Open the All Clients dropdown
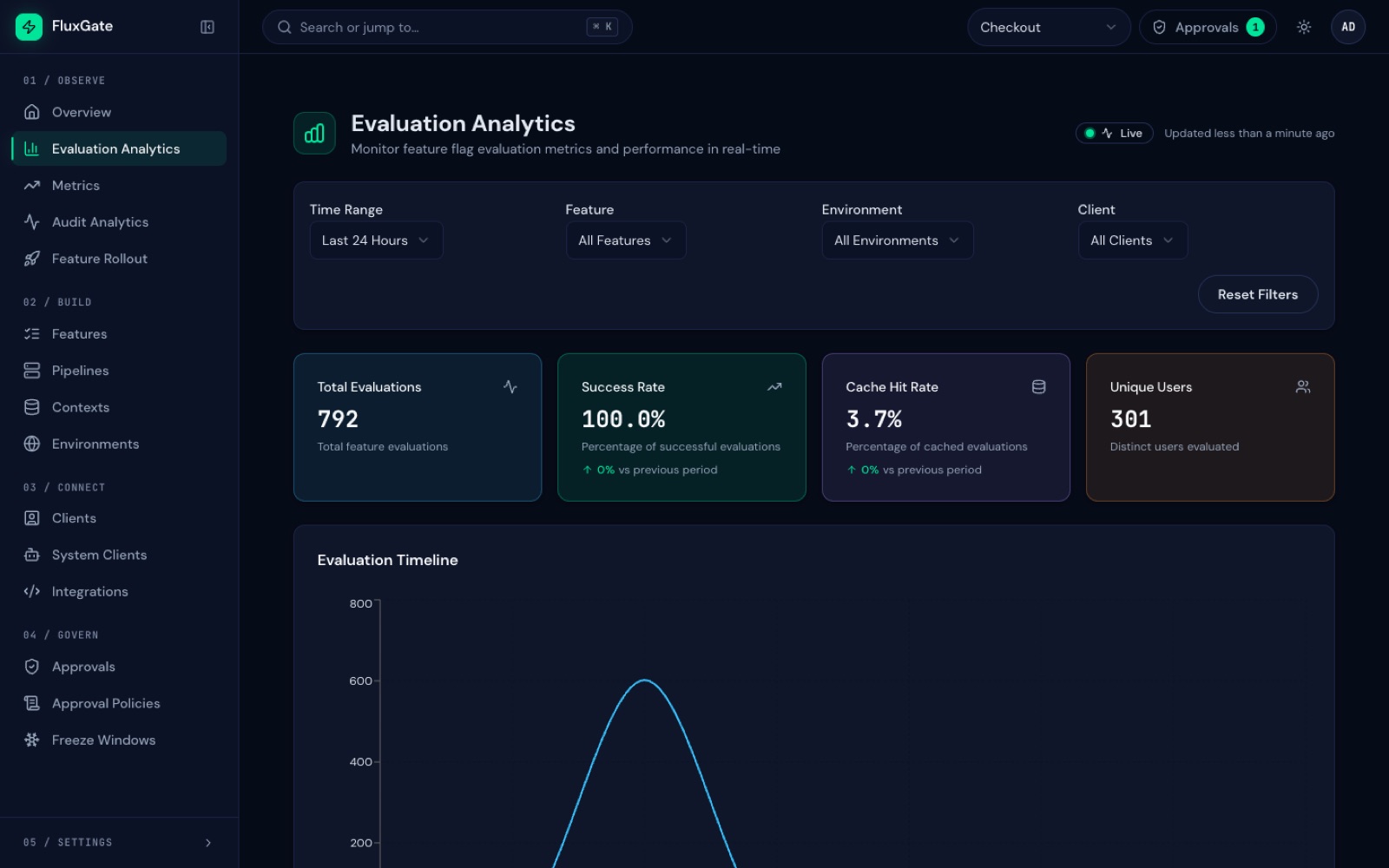The image size is (1389, 868). (1133, 240)
